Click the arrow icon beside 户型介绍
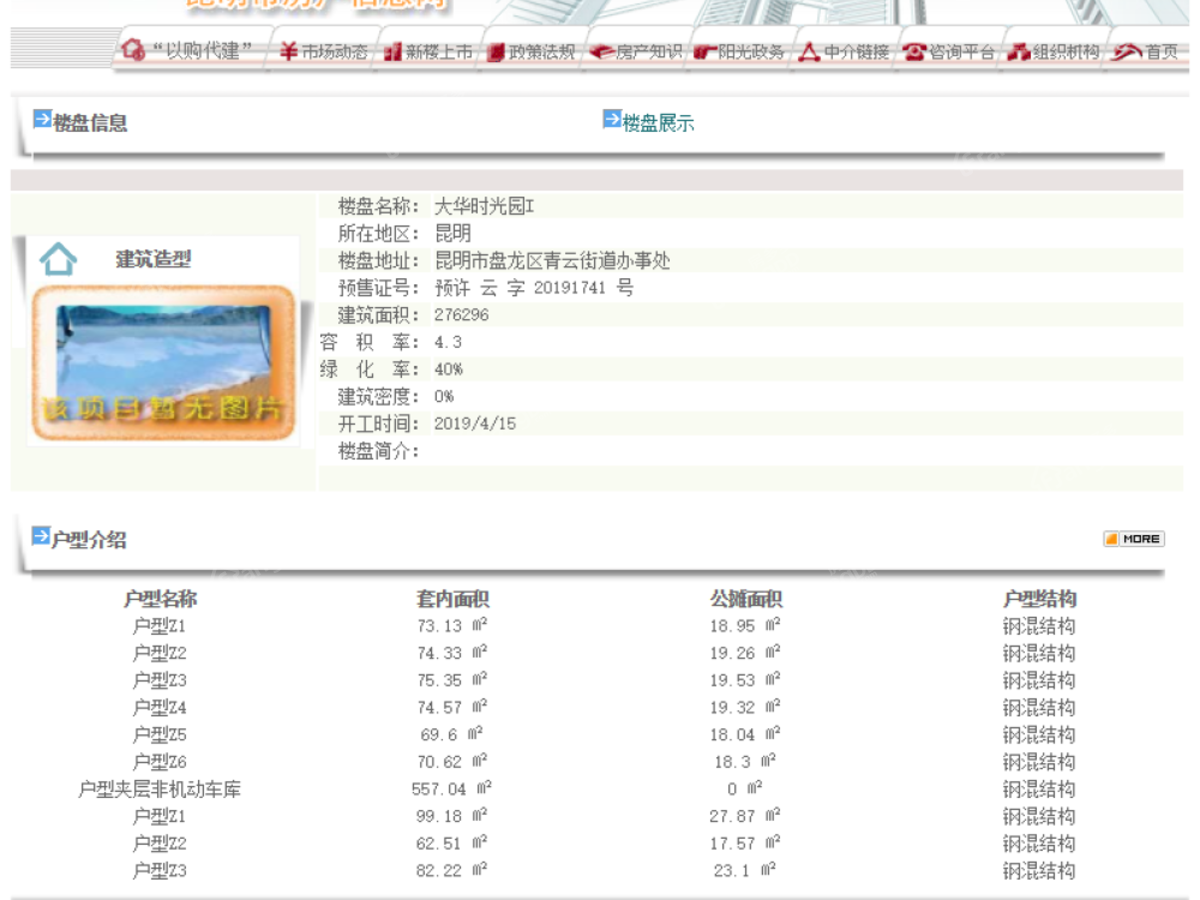This screenshot has height=900, width=1200. (x=41, y=535)
